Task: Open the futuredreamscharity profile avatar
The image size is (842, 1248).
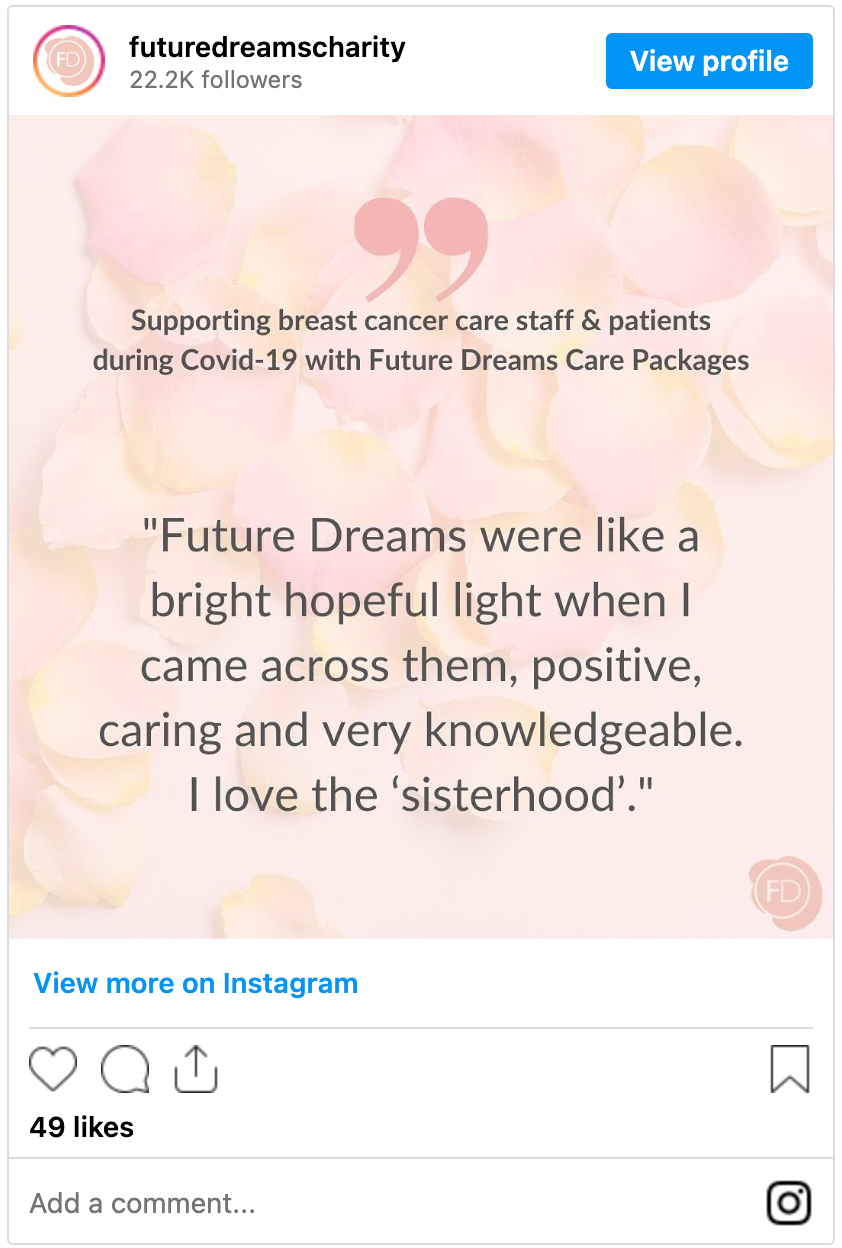Action: (69, 61)
